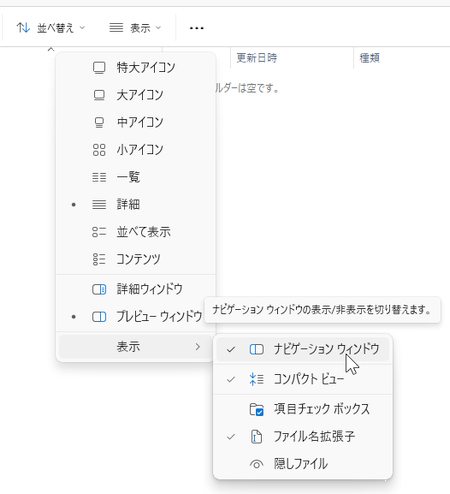Open the 並べ替え sort dropdown

click(51, 28)
